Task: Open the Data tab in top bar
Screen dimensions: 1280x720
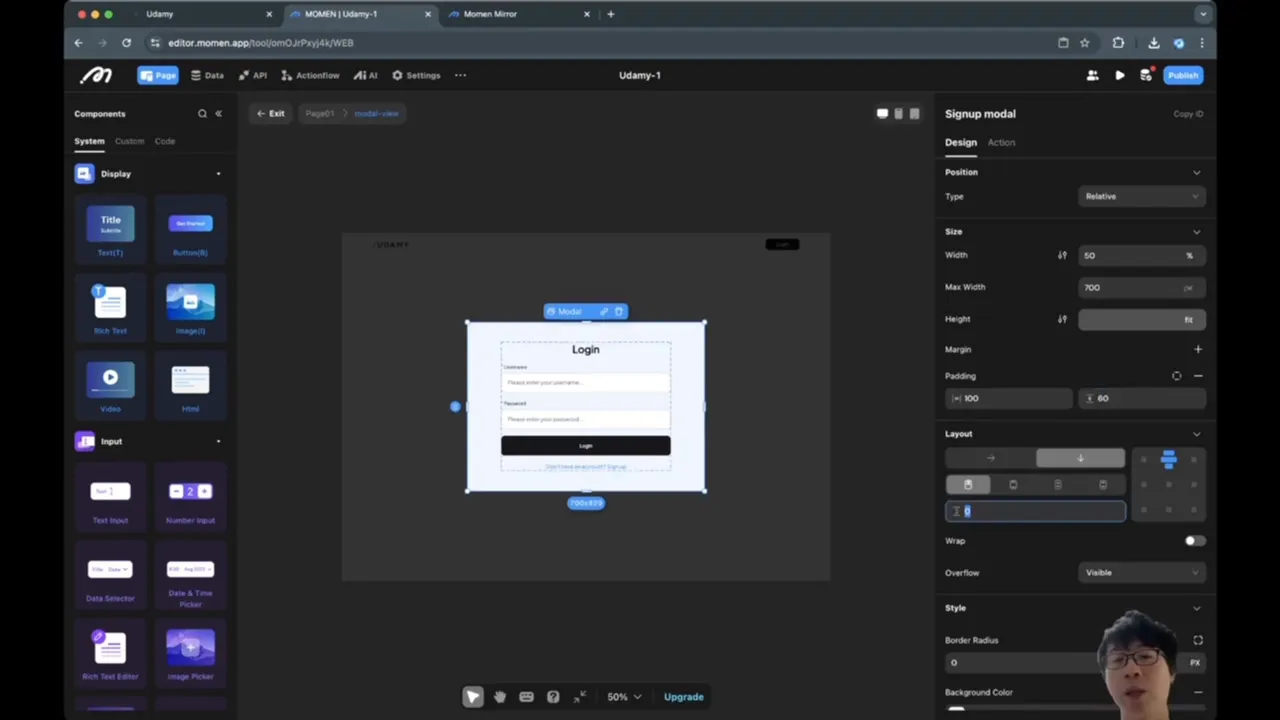Action: [207, 75]
